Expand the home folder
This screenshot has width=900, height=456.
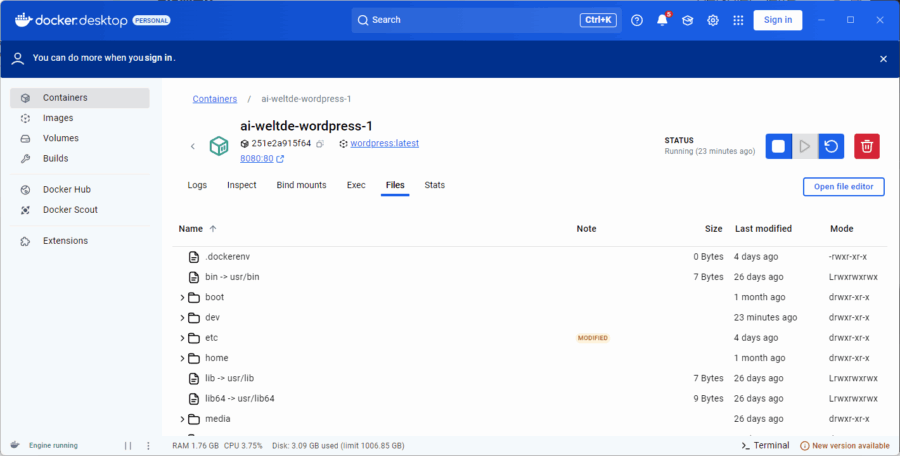[x=183, y=358]
